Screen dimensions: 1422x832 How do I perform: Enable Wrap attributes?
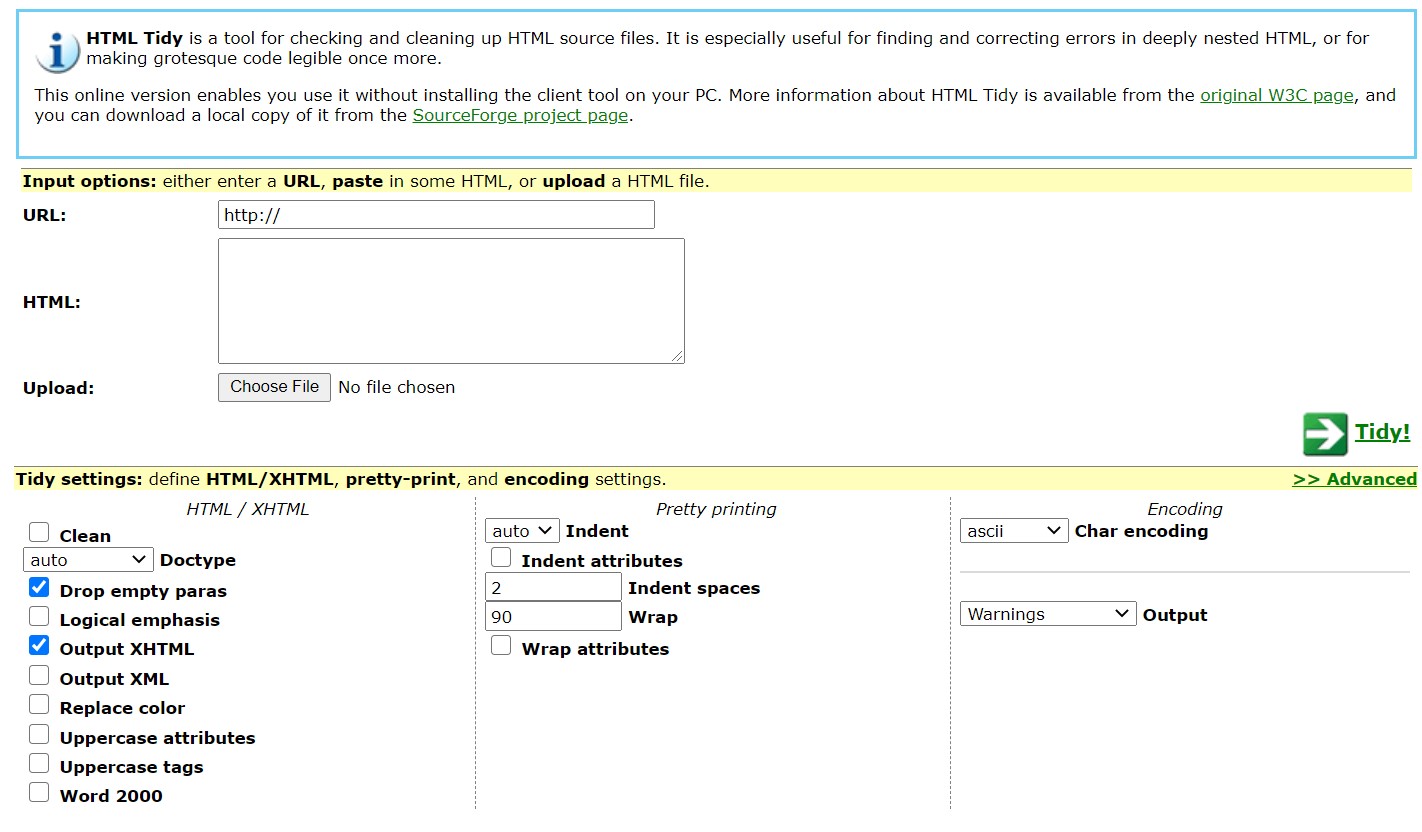point(501,645)
